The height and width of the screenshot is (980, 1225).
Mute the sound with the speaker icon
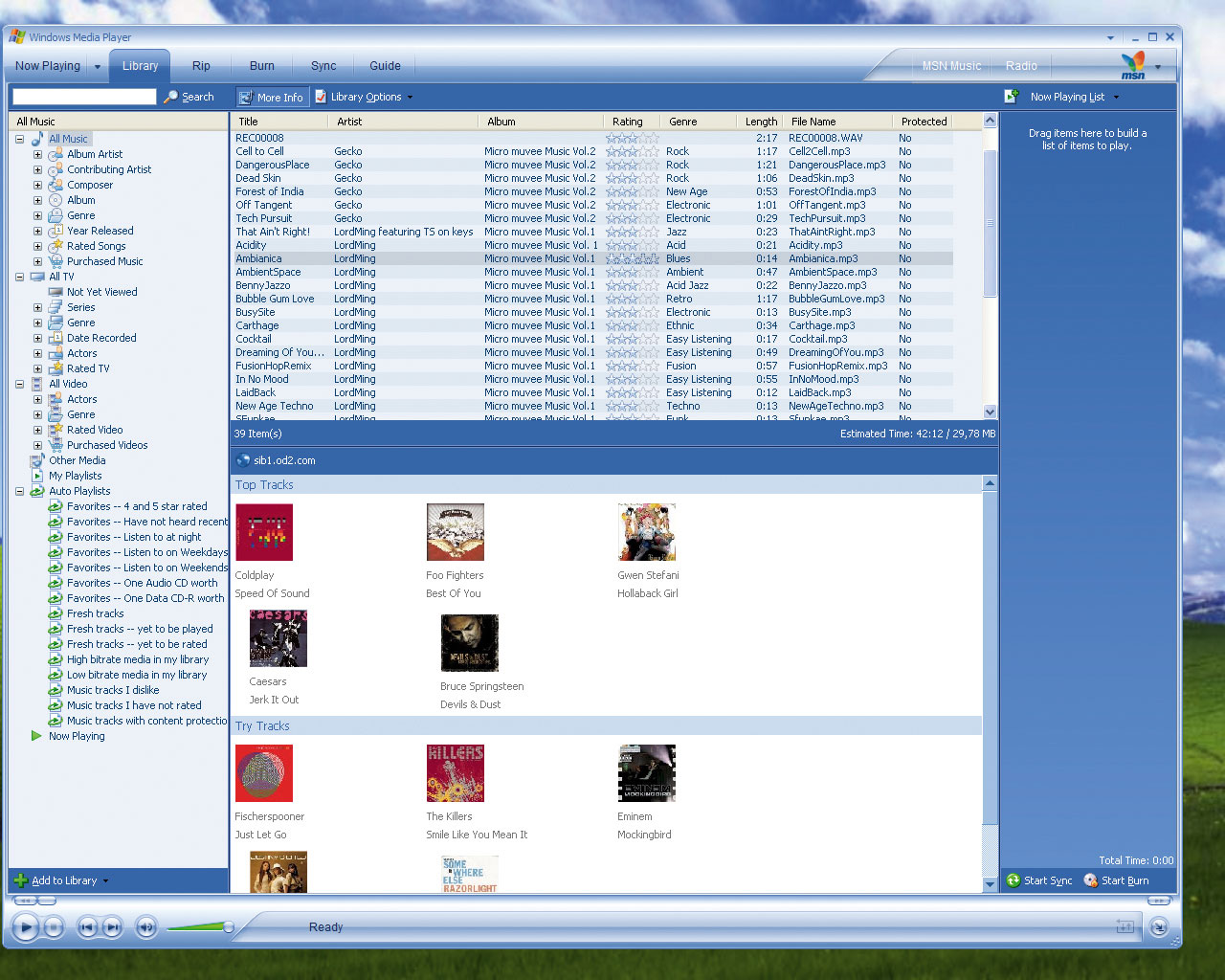[x=145, y=926]
